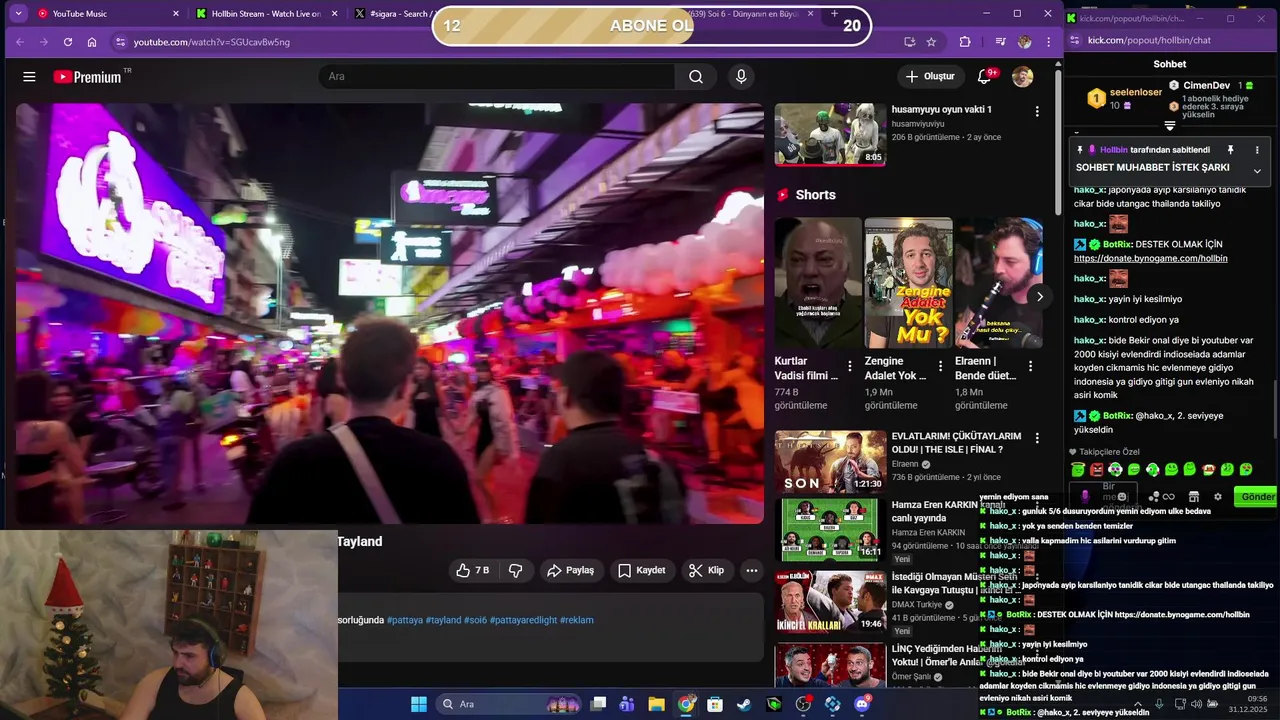
Task: Bookmark this page with star icon
Action: click(931, 42)
